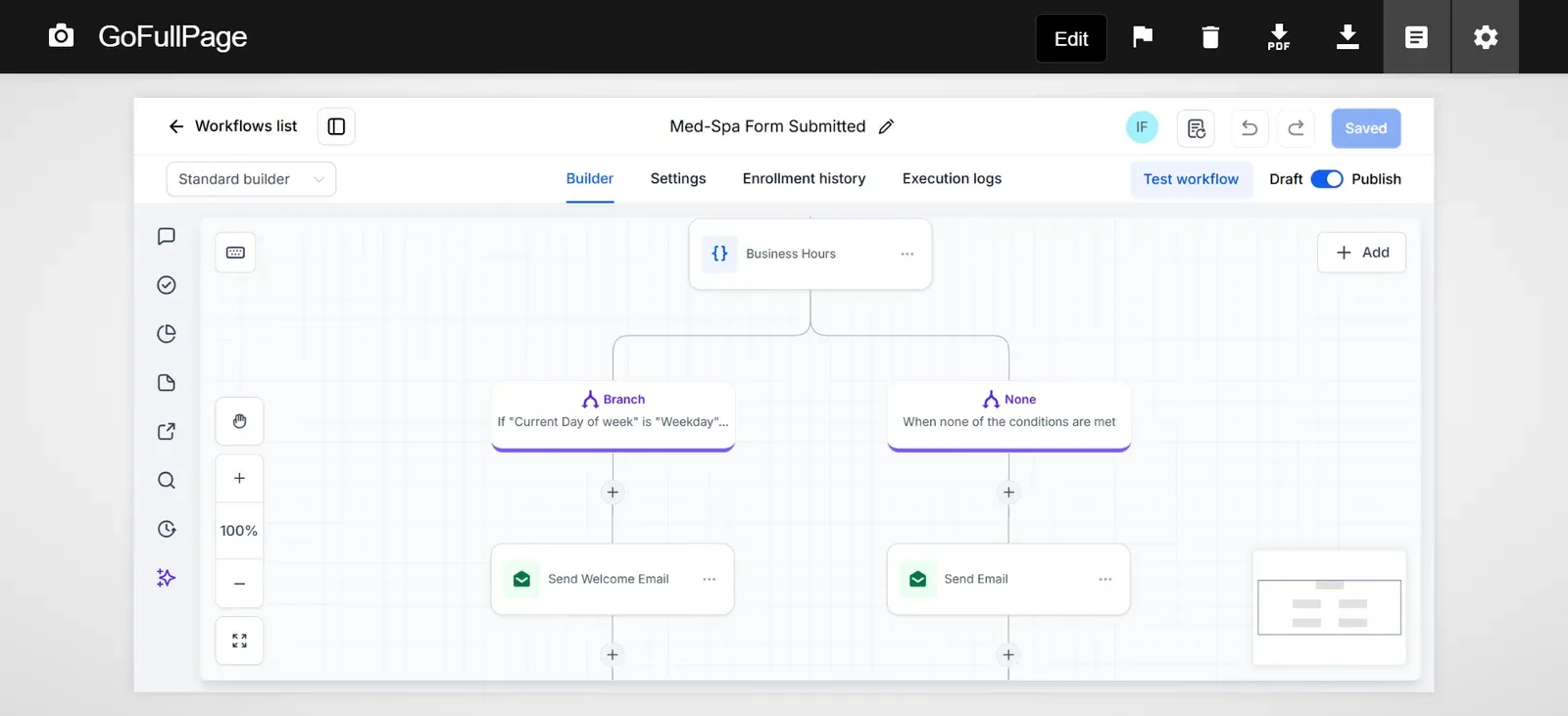The height and width of the screenshot is (716, 1568).
Task: Open Send Welcome Email node options menu
Action: tap(710, 580)
